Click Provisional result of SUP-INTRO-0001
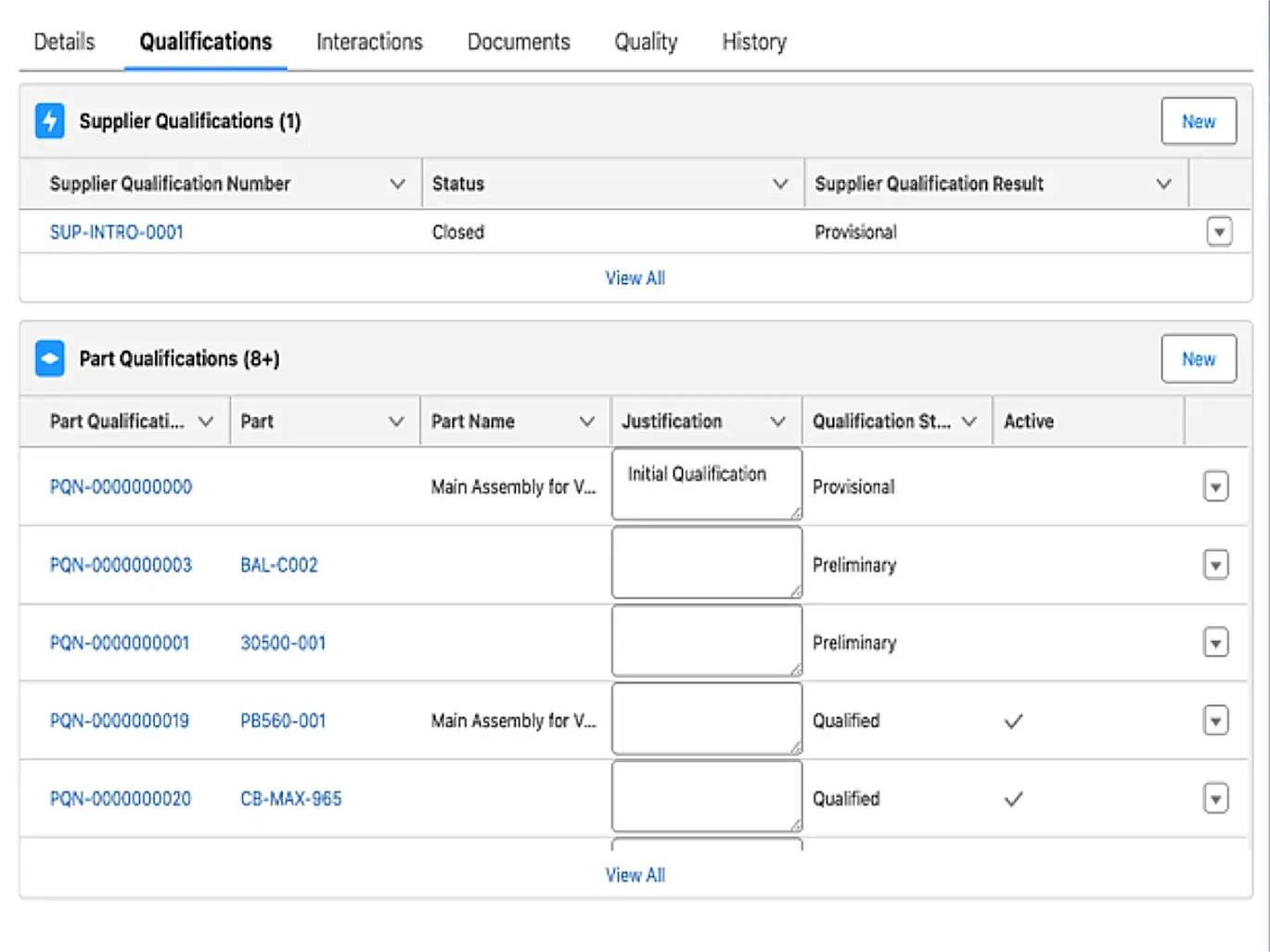 click(855, 232)
